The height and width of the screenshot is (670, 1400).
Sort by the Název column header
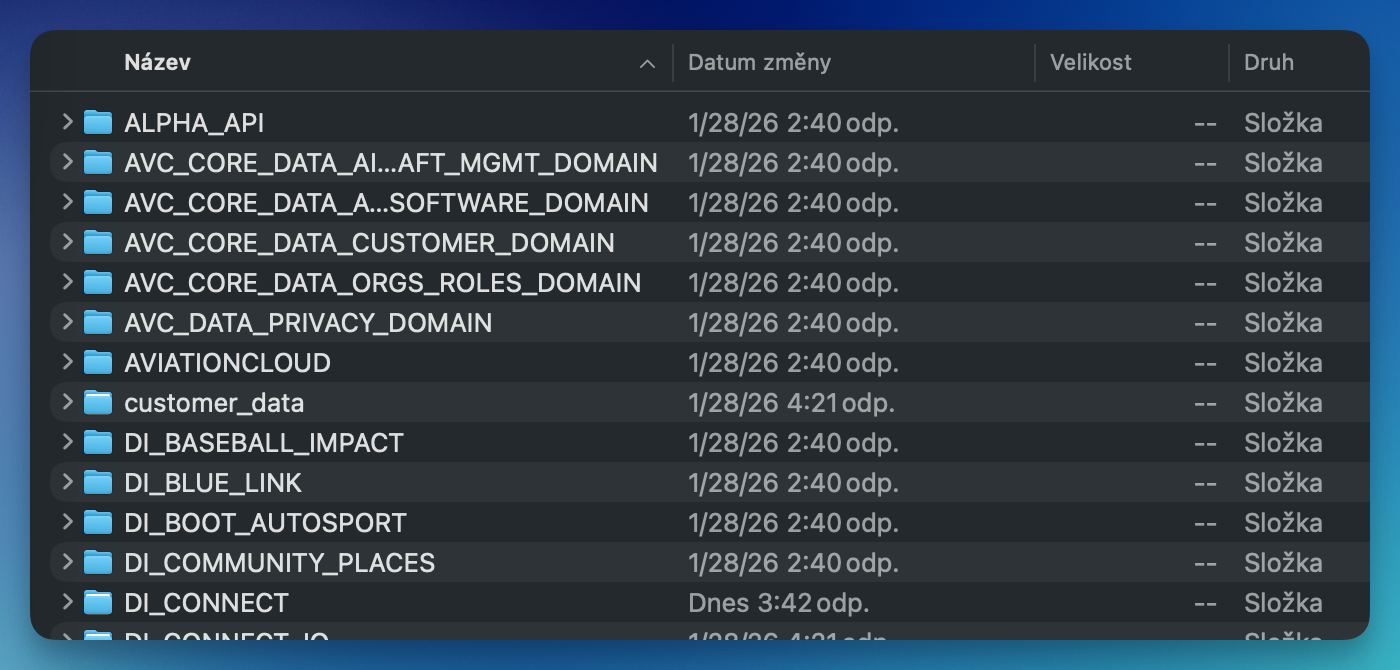[x=157, y=63]
